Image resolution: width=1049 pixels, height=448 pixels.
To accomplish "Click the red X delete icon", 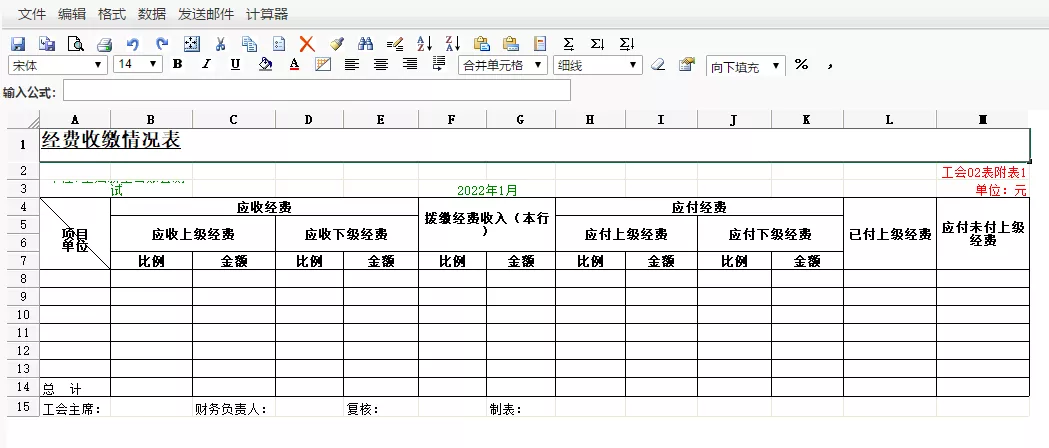I will point(307,44).
